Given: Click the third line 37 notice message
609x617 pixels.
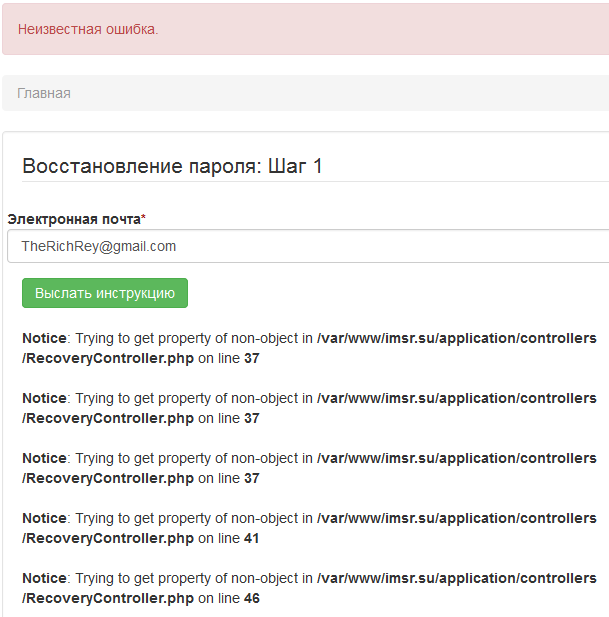Looking at the screenshot, I should (x=309, y=468).
